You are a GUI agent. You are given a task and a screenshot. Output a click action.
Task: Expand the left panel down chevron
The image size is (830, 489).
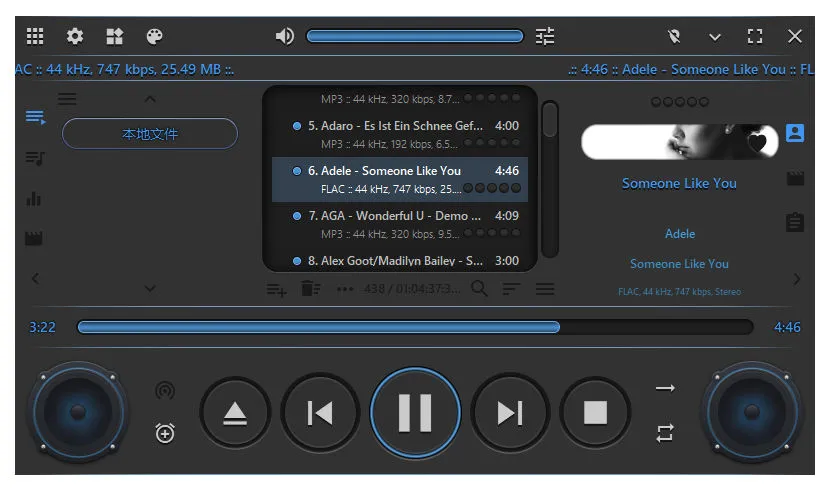click(150, 288)
